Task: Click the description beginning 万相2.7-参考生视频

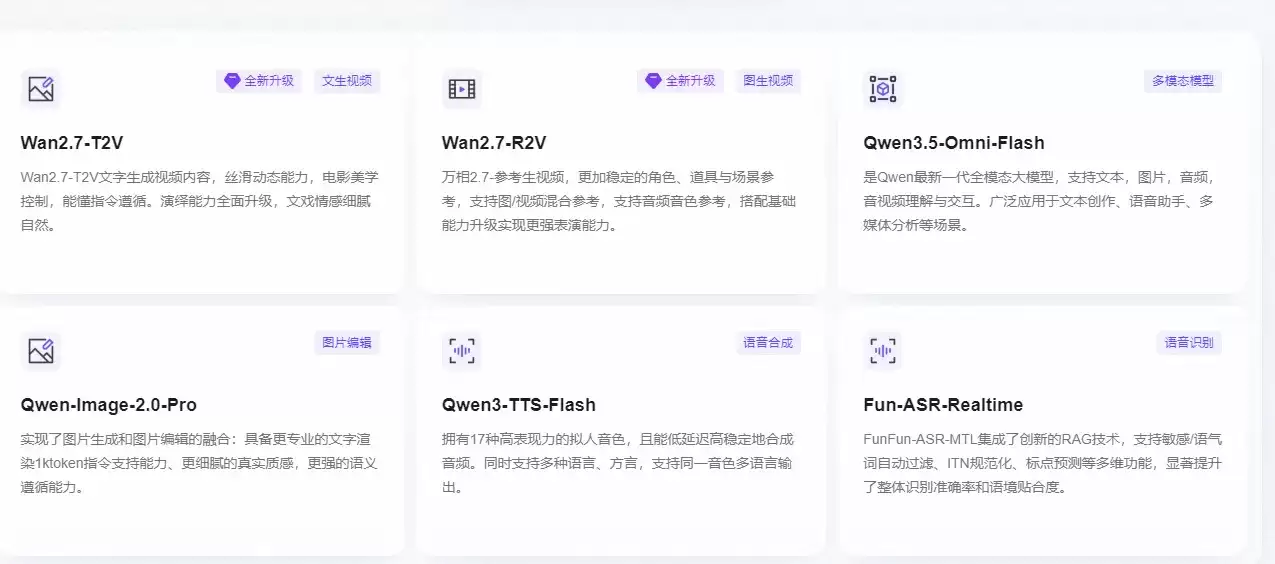Action: [x=621, y=201]
